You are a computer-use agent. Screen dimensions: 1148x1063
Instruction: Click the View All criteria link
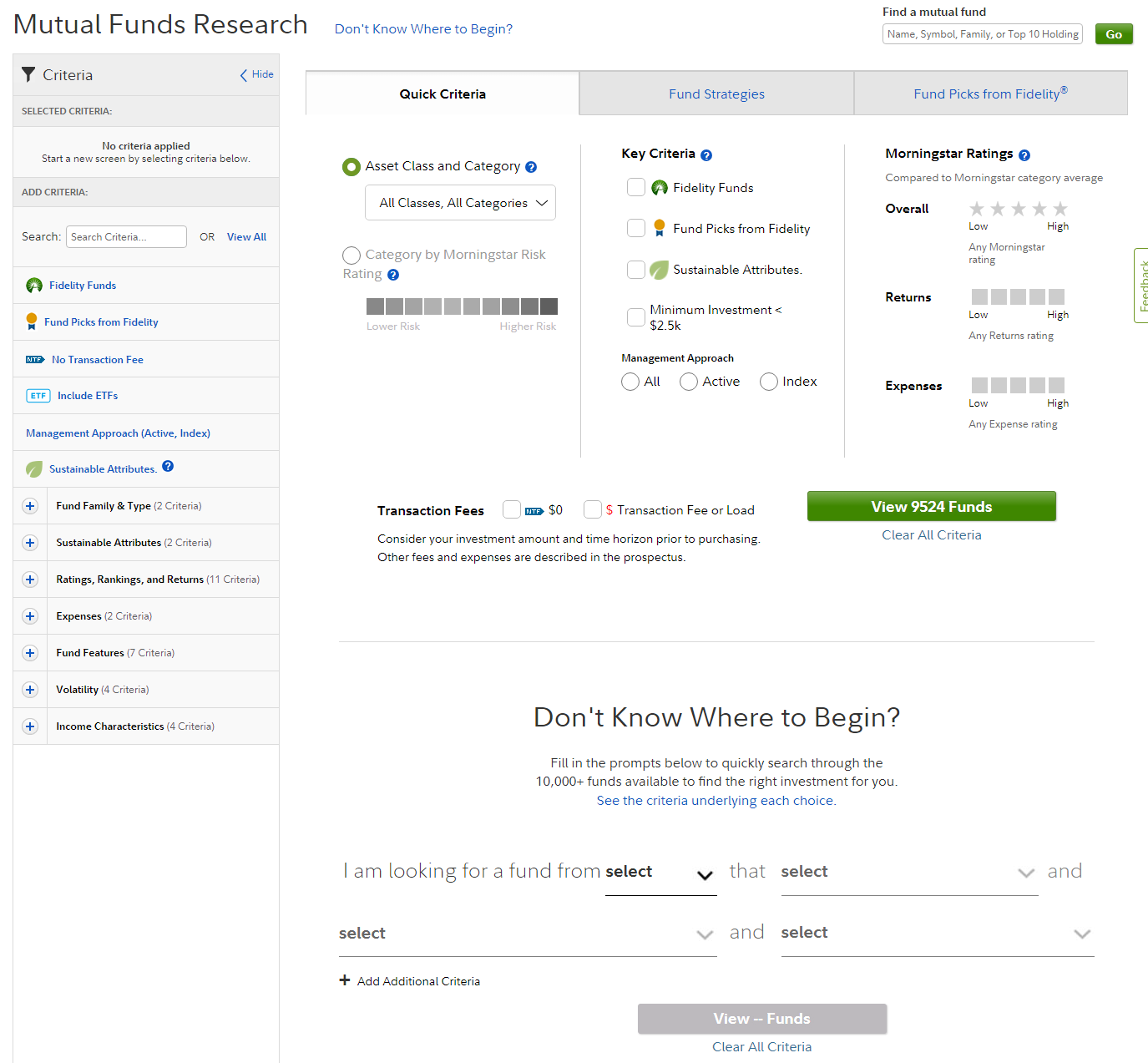click(x=246, y=237)
